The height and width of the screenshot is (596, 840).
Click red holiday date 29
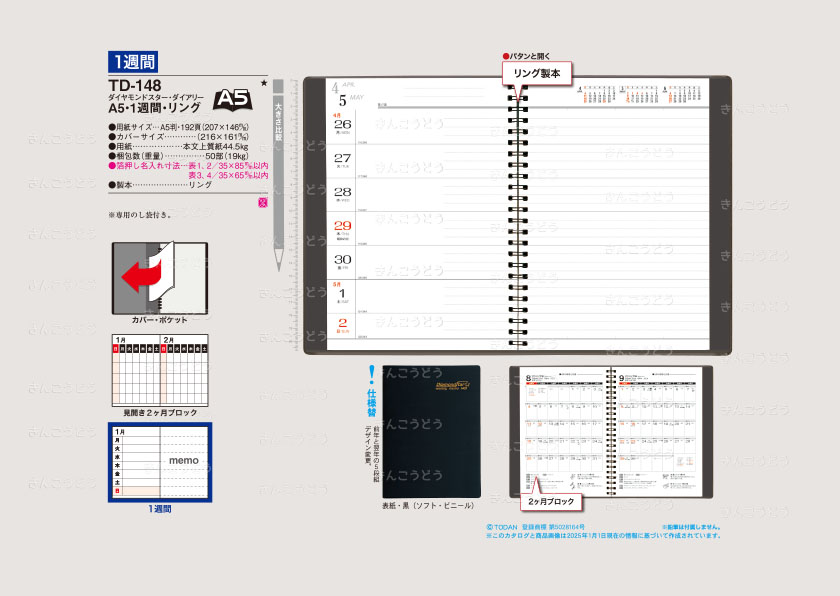pyautogui.click(x=342, y=225)
